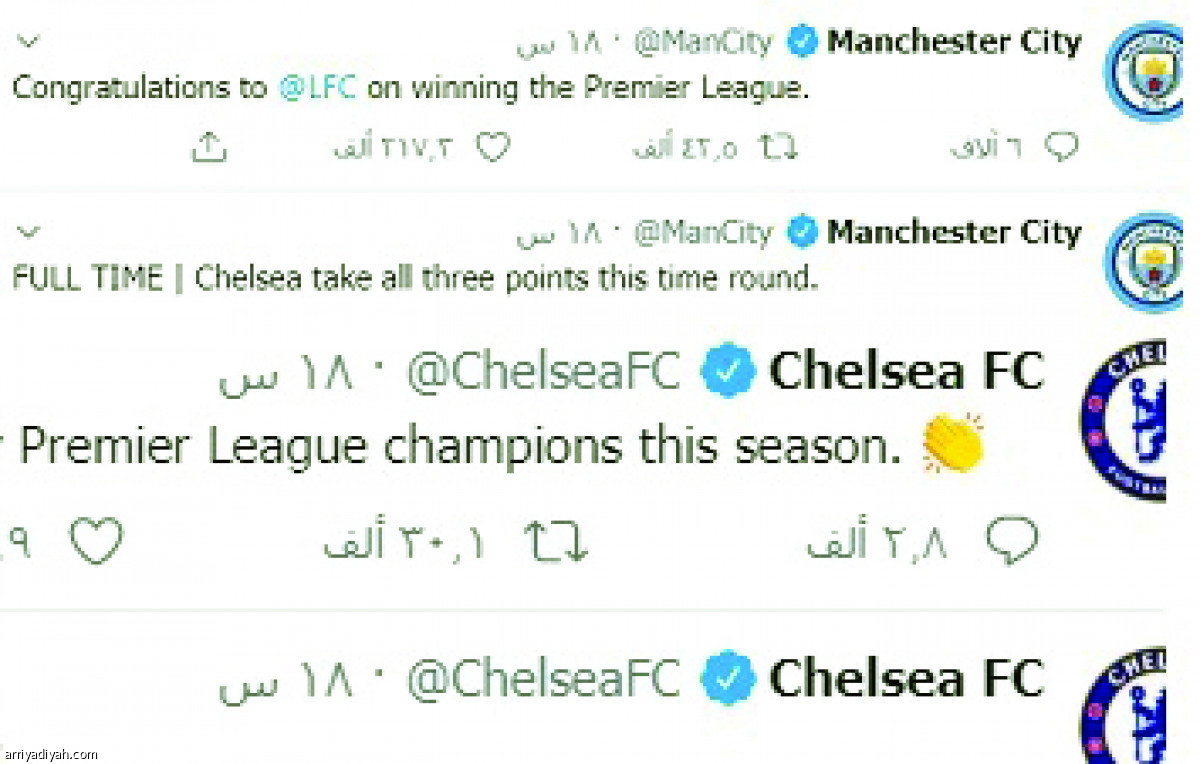Like the Chelsea Premier League champions tweet
This screenshot has height=764, width=1200.
(x=97, y=541)
